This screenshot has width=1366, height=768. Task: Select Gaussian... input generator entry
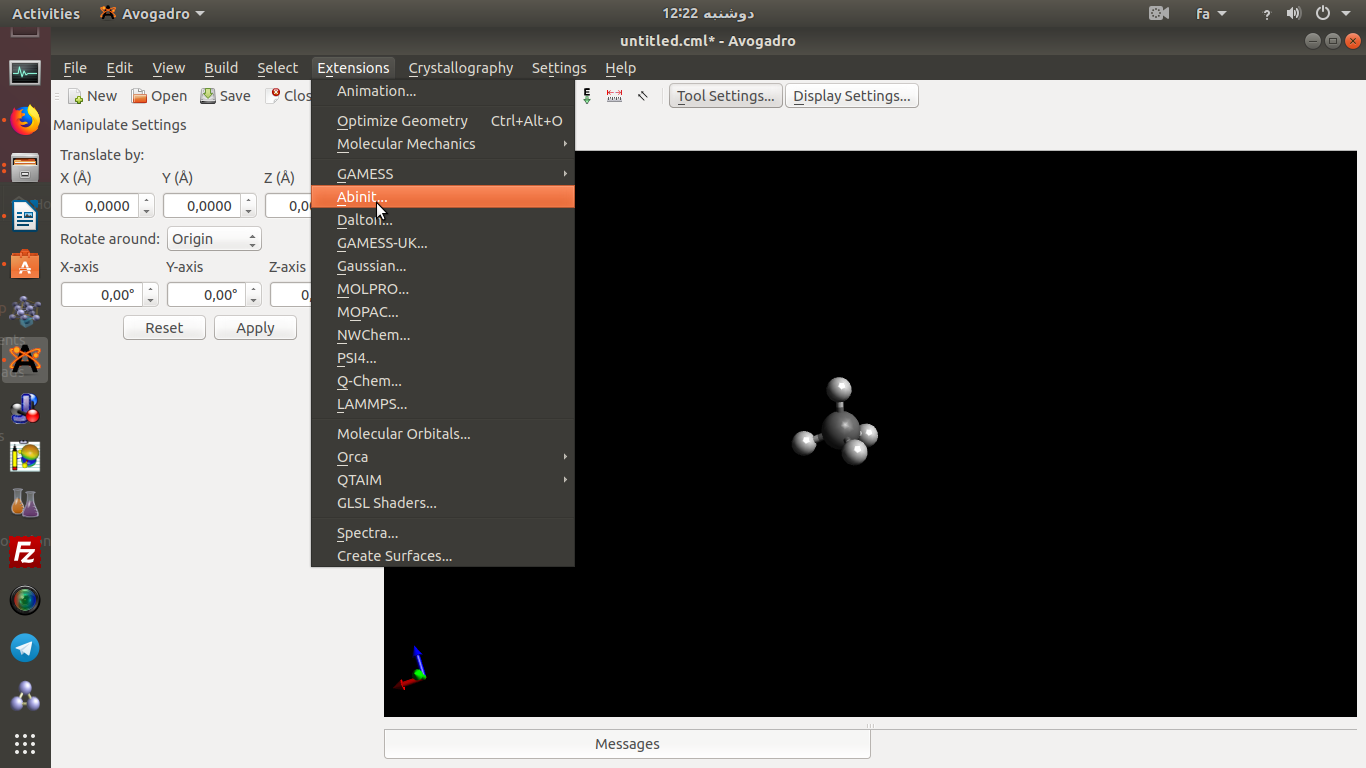click(443, 266)
